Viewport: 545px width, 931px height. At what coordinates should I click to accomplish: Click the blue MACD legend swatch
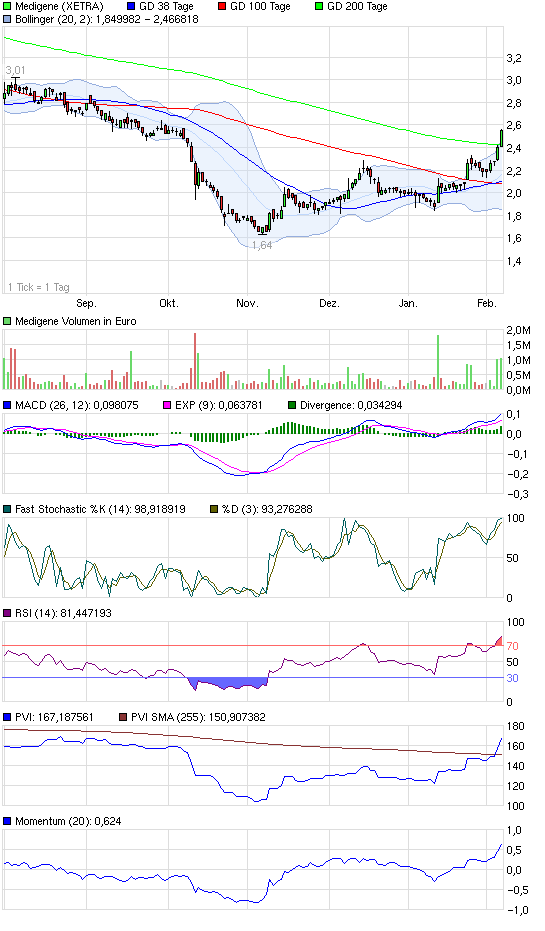point(7,406)
